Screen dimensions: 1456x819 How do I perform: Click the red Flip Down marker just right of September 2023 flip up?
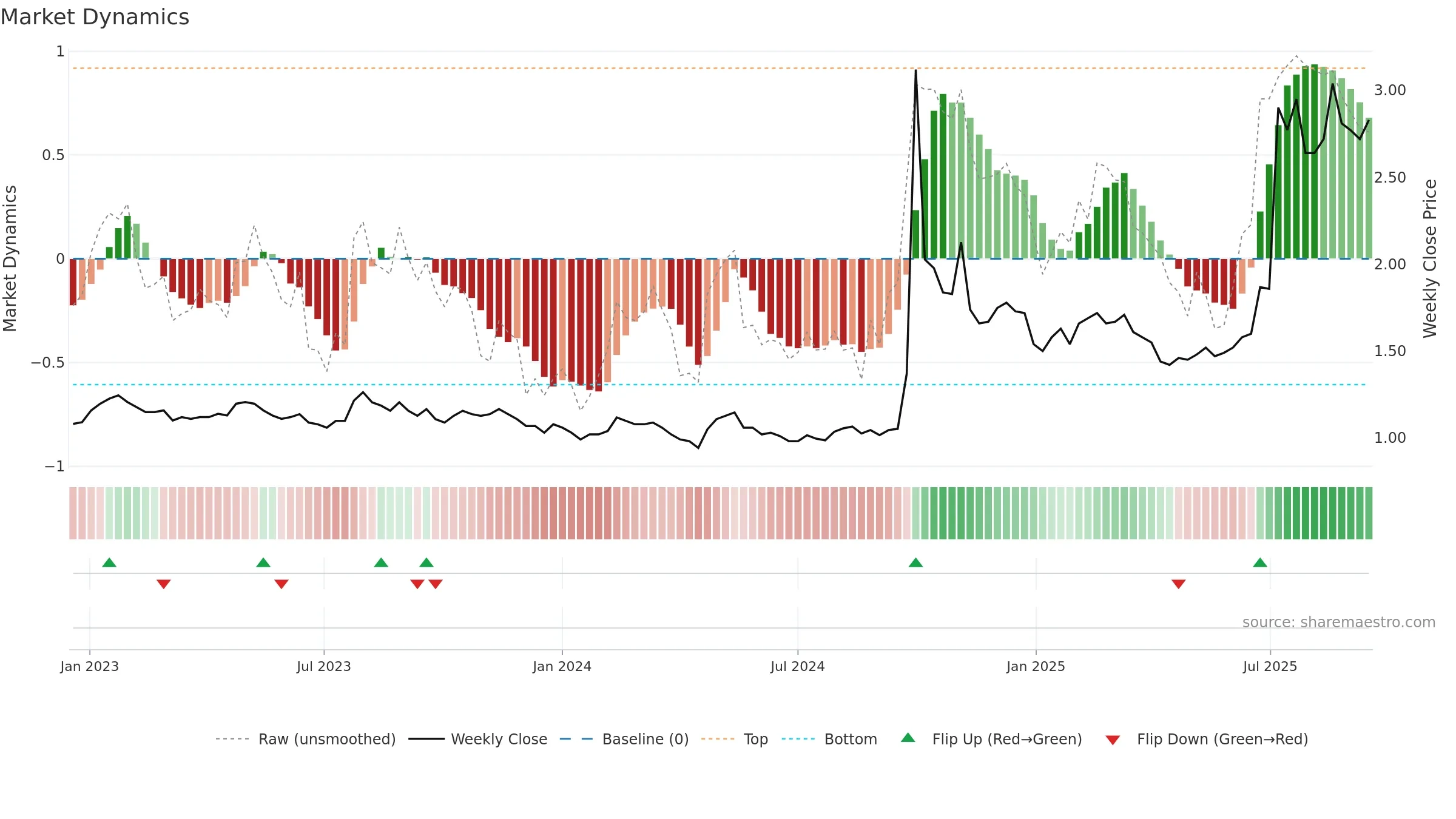pyautogui.click(x=436, y=584)
